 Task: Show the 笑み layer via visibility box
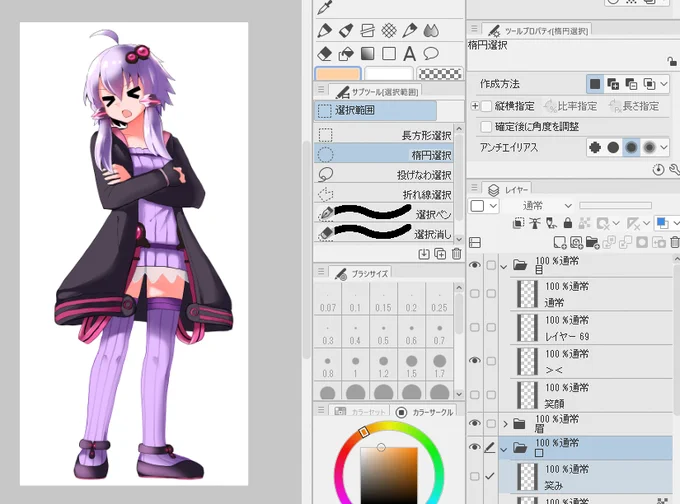click(475, 476)
